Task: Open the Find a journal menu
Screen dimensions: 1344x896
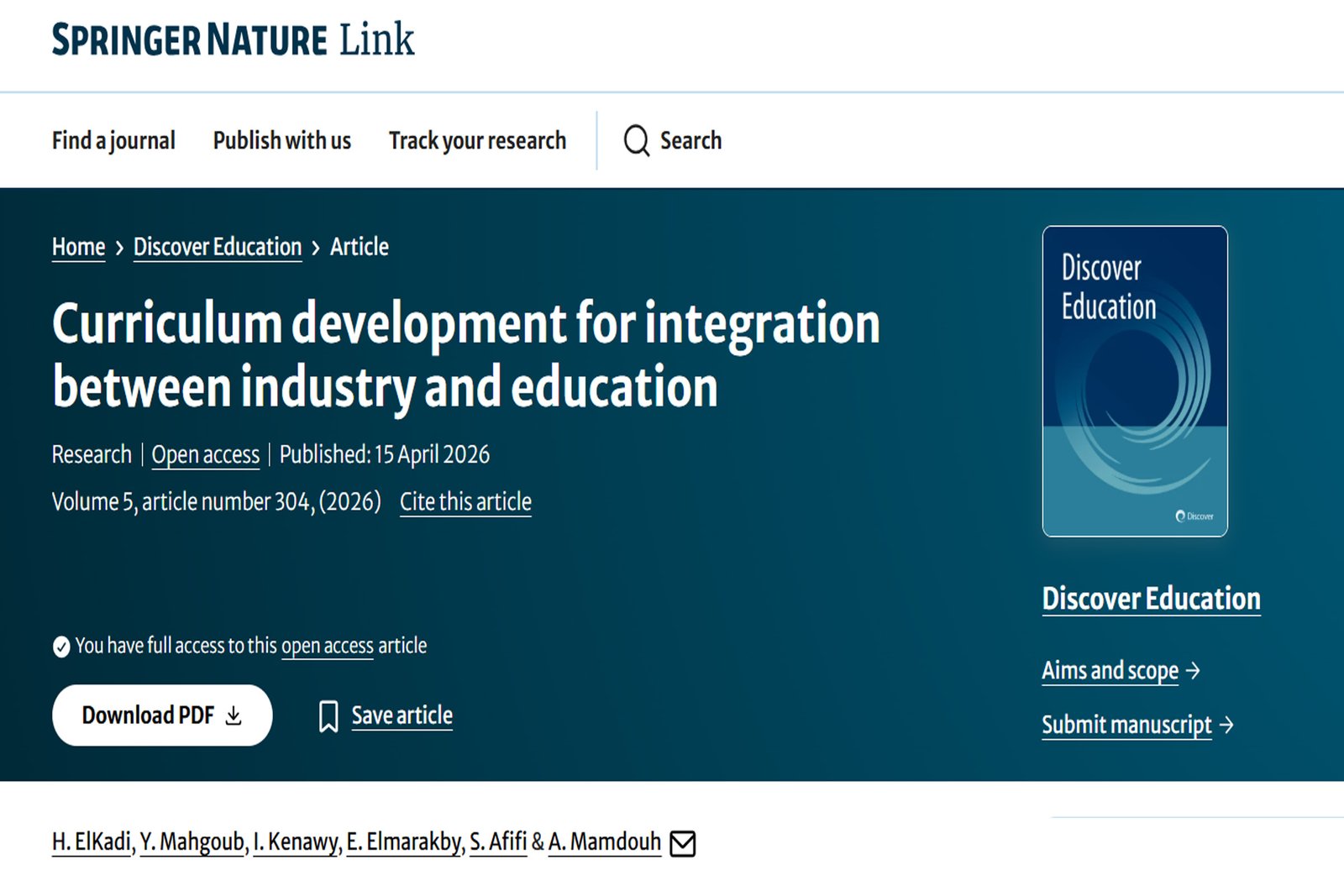Action: point(113,140)
